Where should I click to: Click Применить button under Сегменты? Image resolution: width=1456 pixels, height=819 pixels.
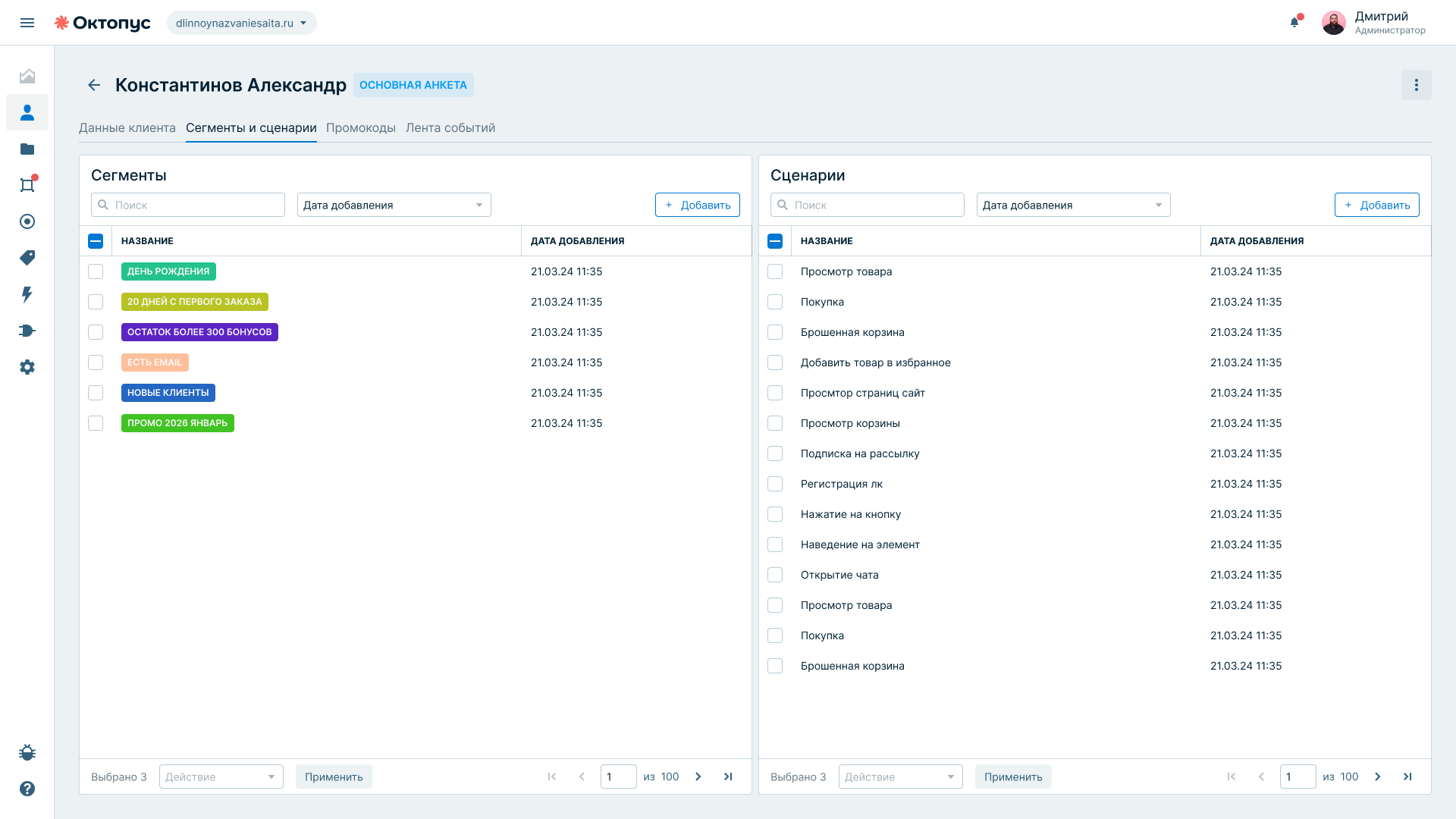click(334, 777)
